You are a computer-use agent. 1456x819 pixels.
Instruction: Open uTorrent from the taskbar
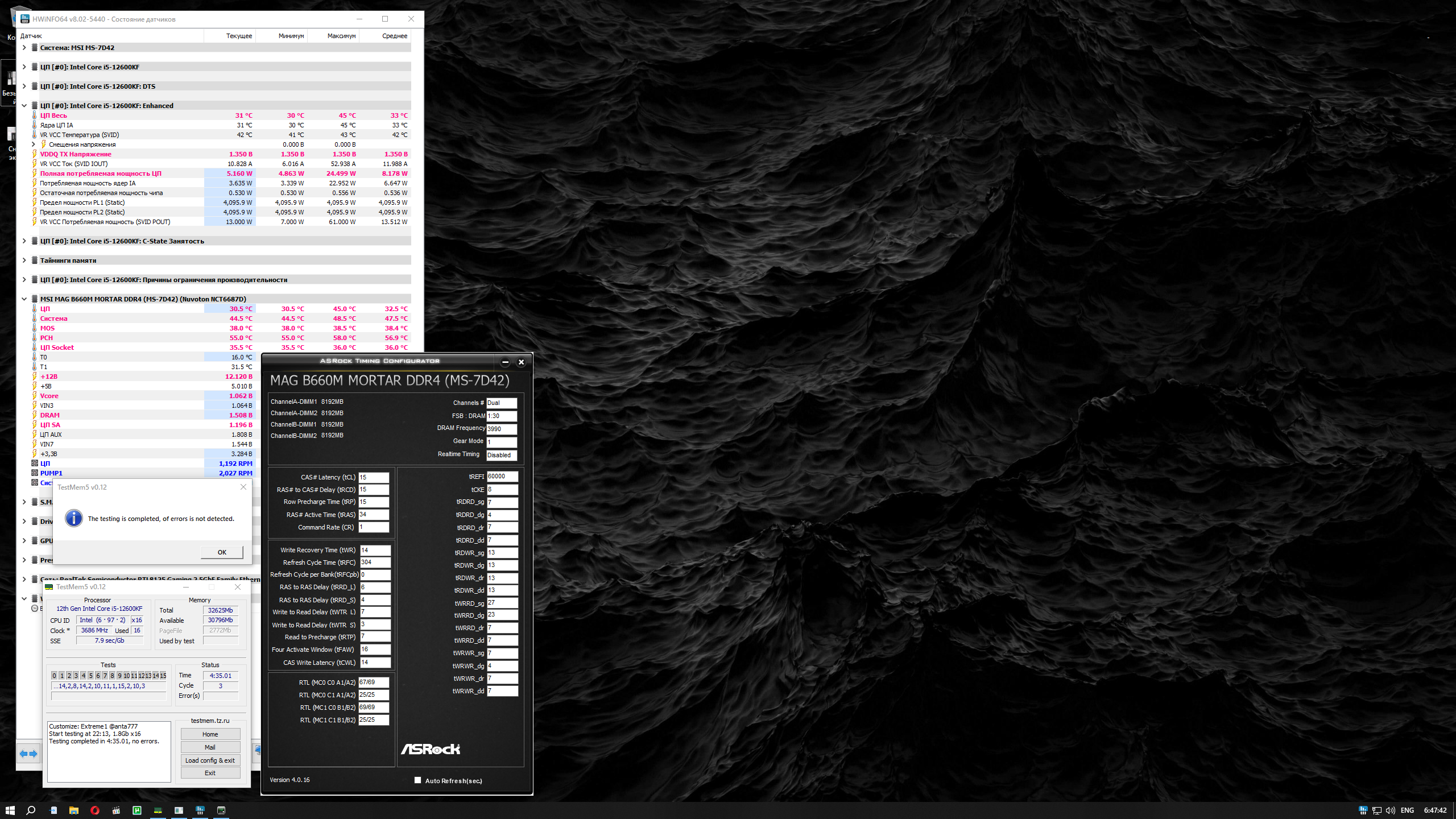pyautogui.click(x=137, y=810)
